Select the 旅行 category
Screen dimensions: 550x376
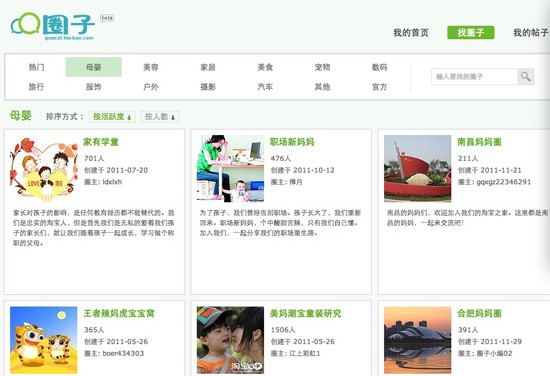(x=36, y=87)
